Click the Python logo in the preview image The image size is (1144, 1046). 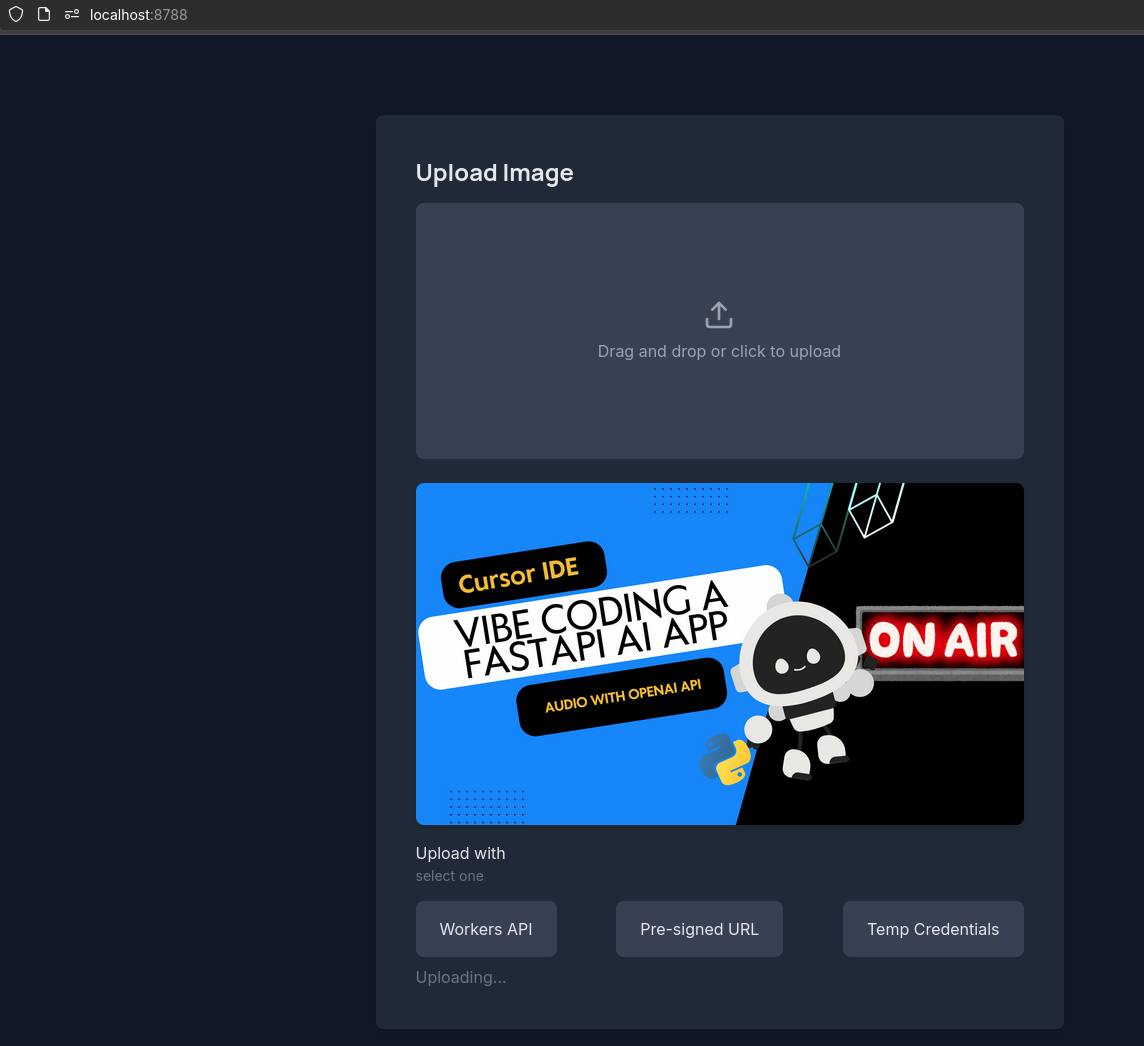[x=725, y=759]
